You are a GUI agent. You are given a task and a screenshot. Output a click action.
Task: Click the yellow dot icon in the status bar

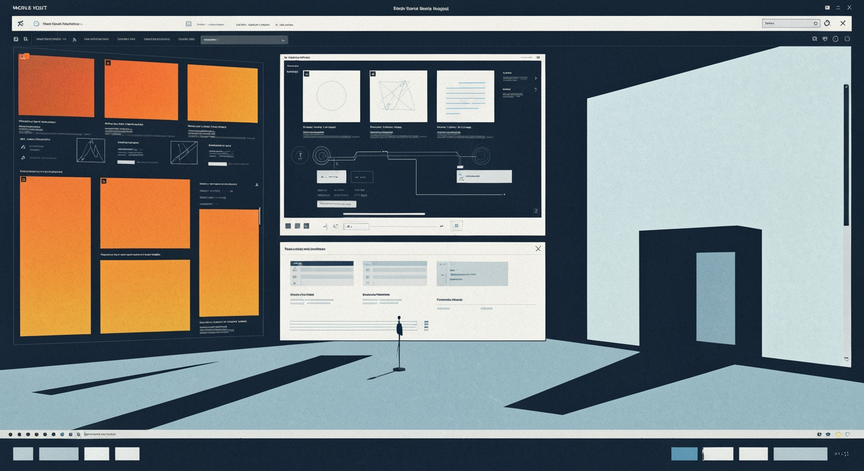tap(838, 435)
